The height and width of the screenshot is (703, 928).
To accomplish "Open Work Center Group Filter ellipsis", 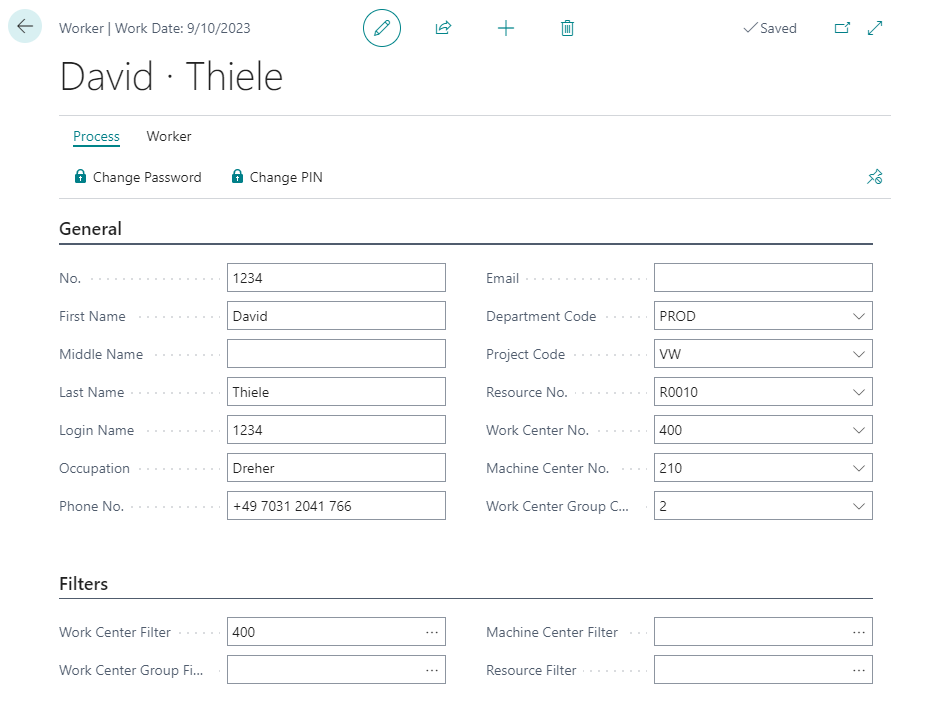I will [432, 670].
